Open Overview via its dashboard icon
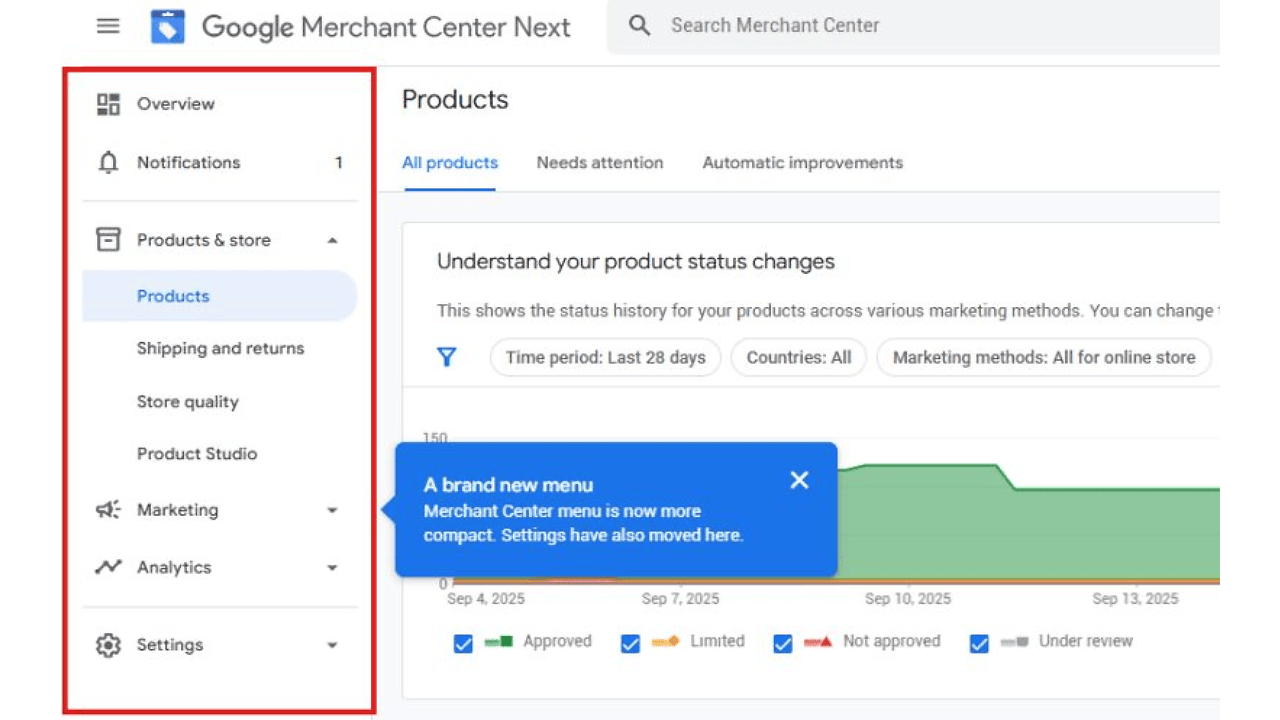 [x=108, y=104]
